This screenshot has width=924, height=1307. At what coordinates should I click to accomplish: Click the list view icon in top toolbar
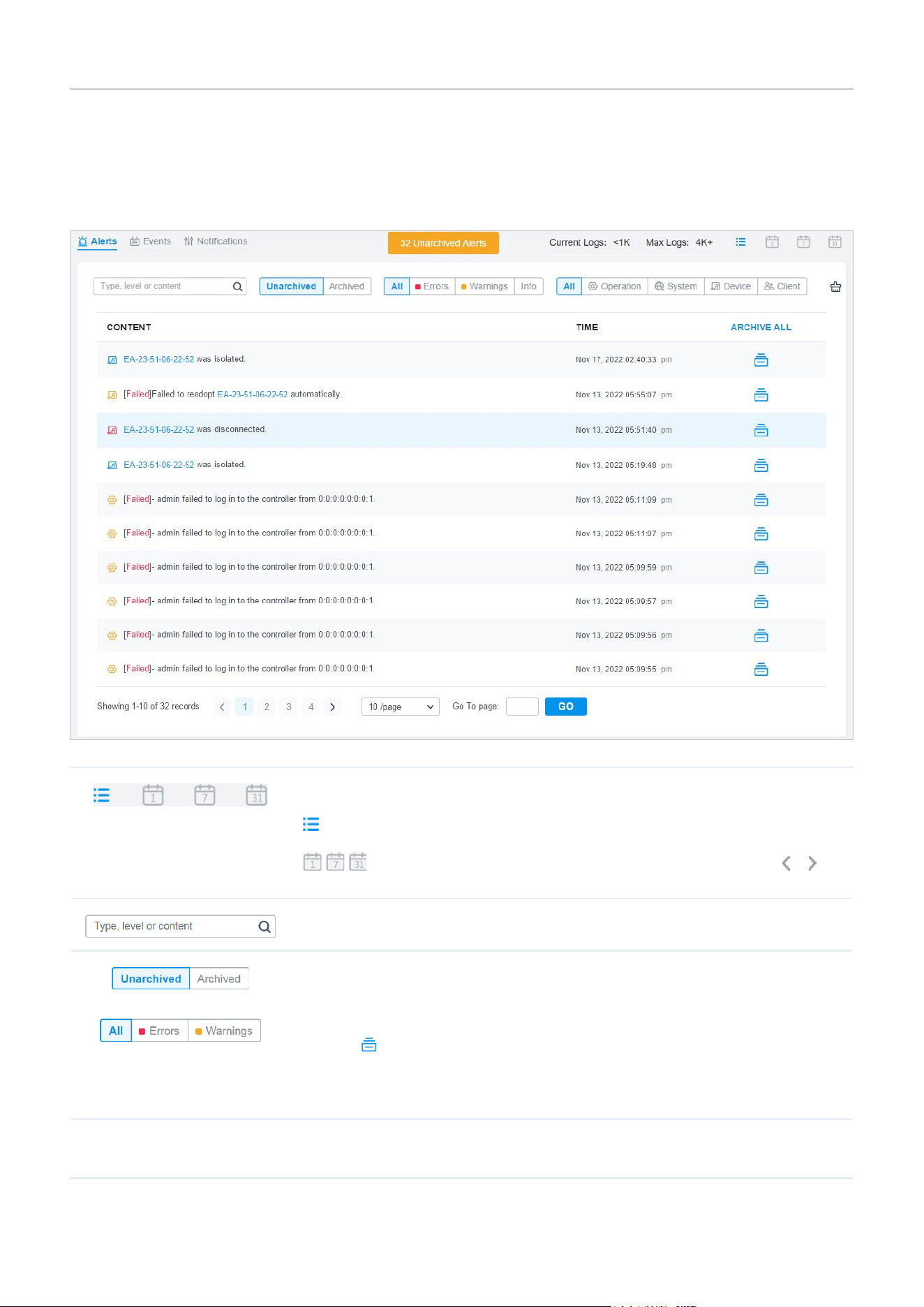pos(740,242)
